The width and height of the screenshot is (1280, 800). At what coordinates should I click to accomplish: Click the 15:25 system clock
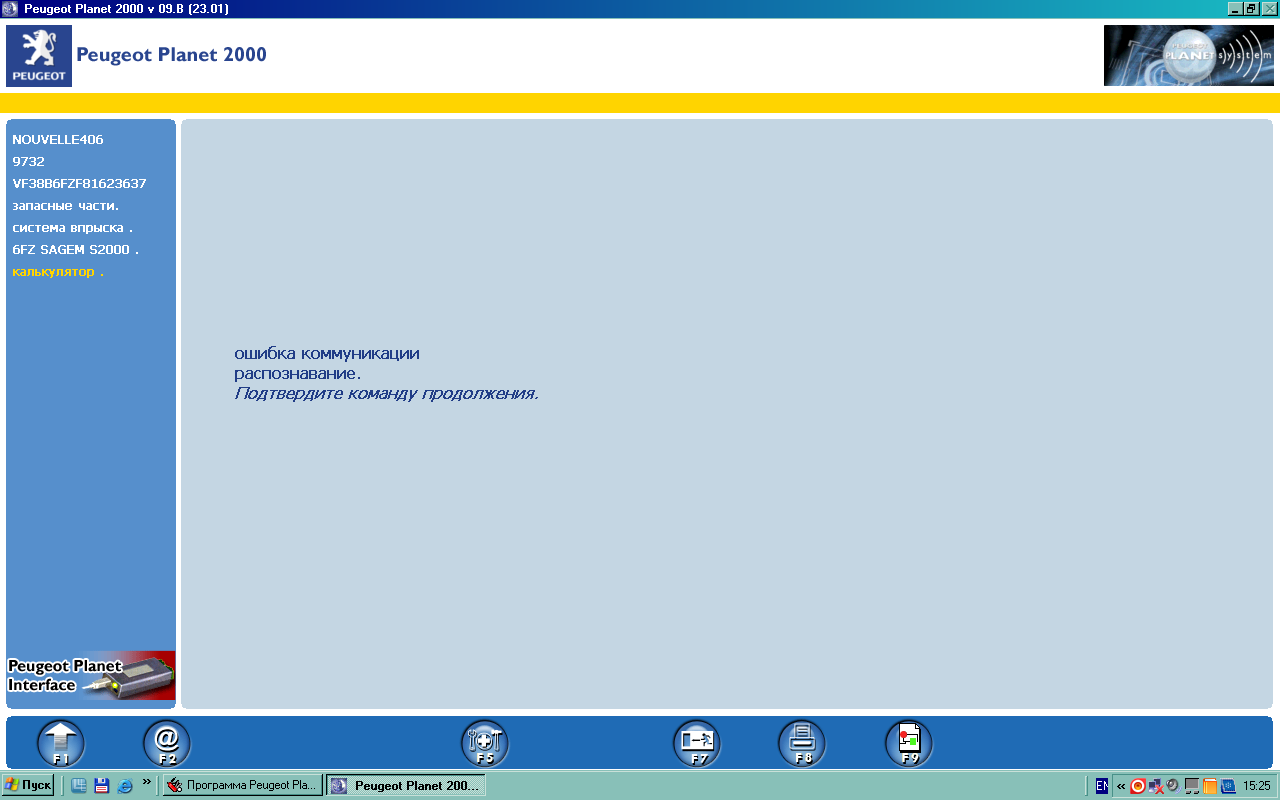tap(1257, 786)
